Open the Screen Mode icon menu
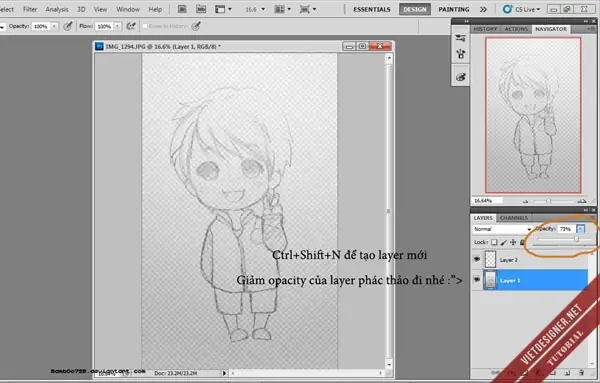This screenshot has width=600, height=383. 308,9
